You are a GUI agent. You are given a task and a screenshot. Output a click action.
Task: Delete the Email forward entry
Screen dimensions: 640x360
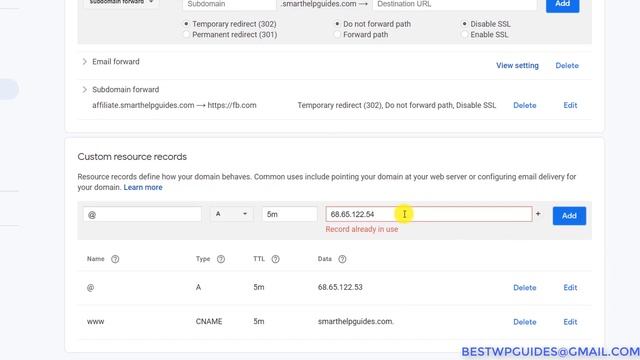click(567, 65)
